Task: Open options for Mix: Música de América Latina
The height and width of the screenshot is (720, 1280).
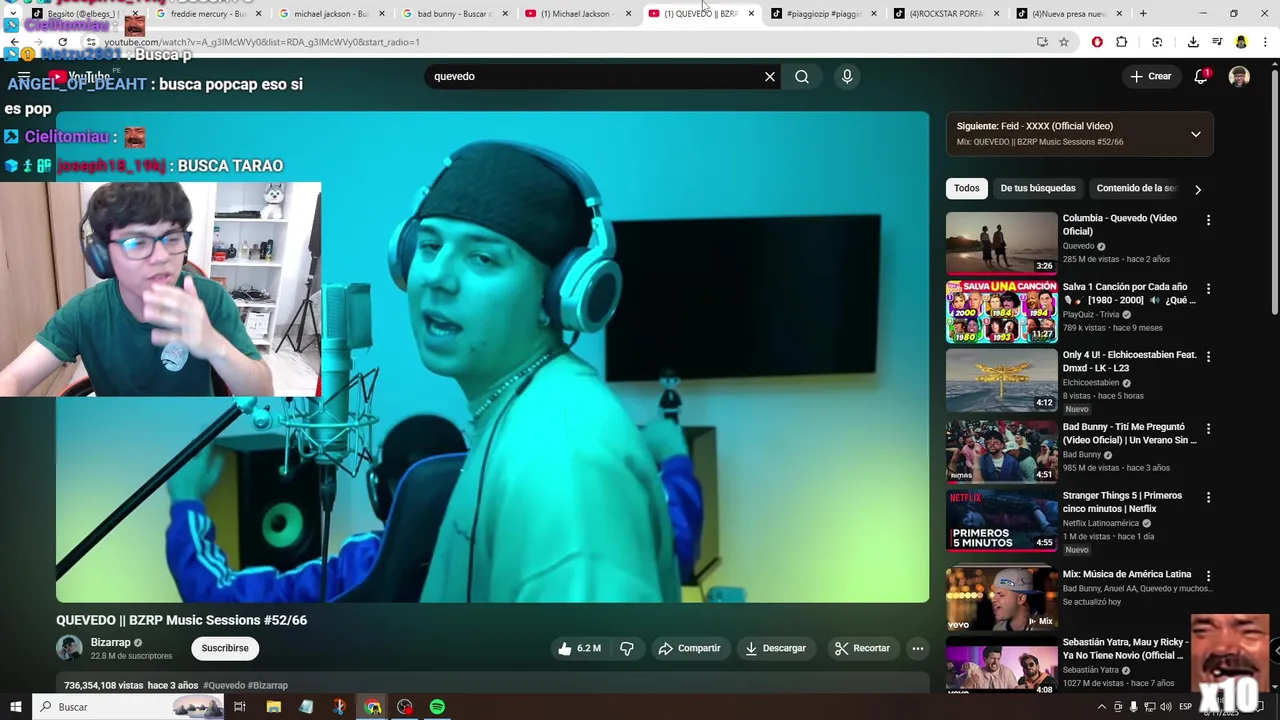Action: coord(1208,576)
